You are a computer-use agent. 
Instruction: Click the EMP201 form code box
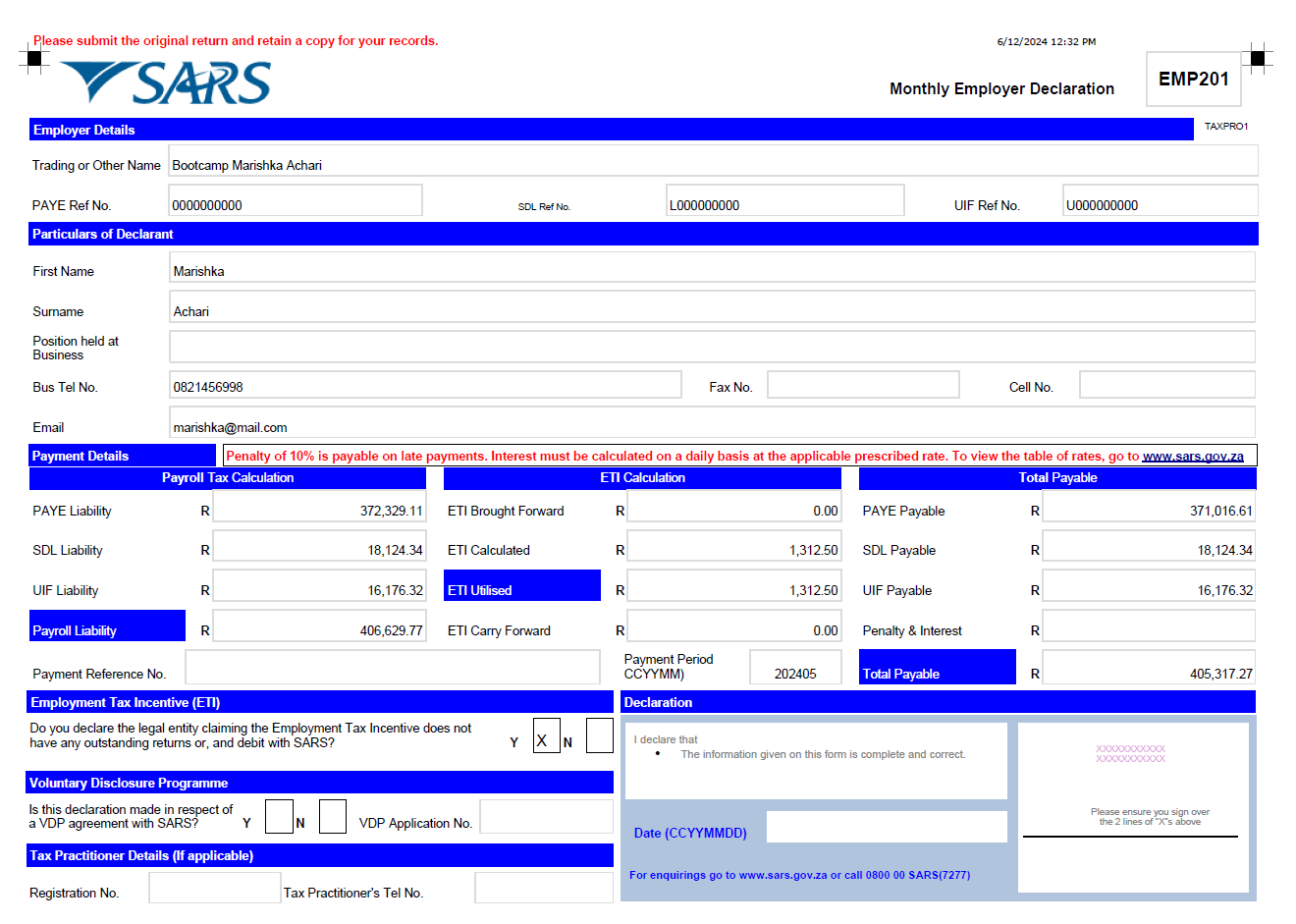coord(1193,80)
